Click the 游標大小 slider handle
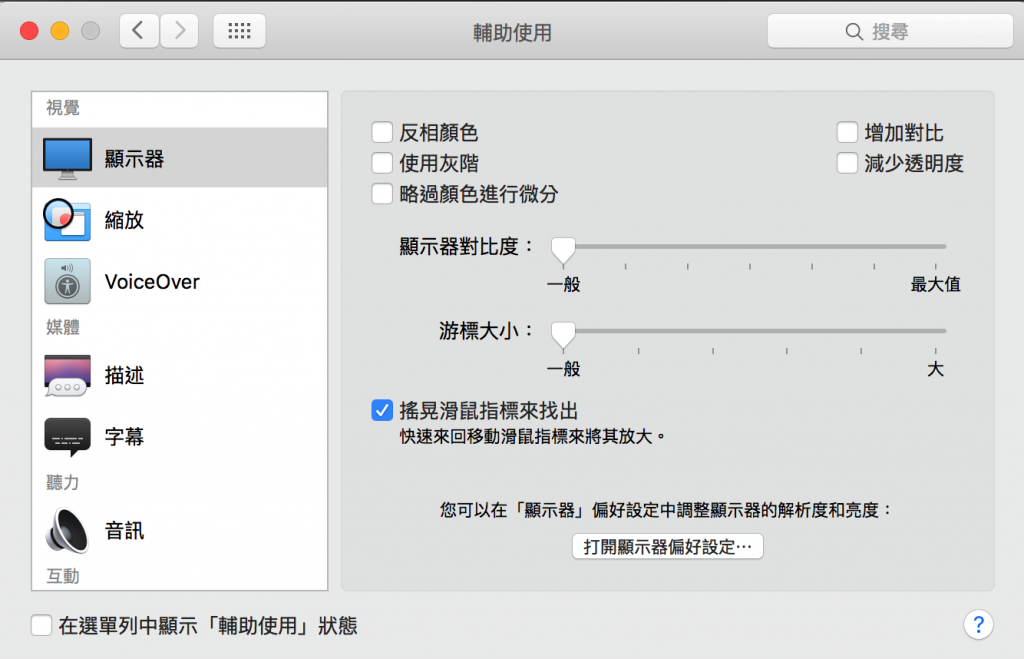The image size is (1024, 659). 564,333
